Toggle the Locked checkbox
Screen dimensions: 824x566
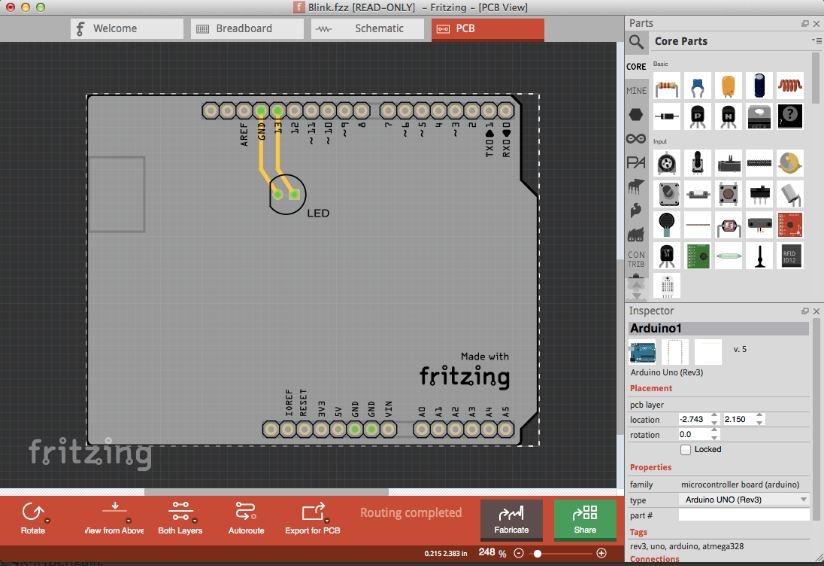[685, 449]
